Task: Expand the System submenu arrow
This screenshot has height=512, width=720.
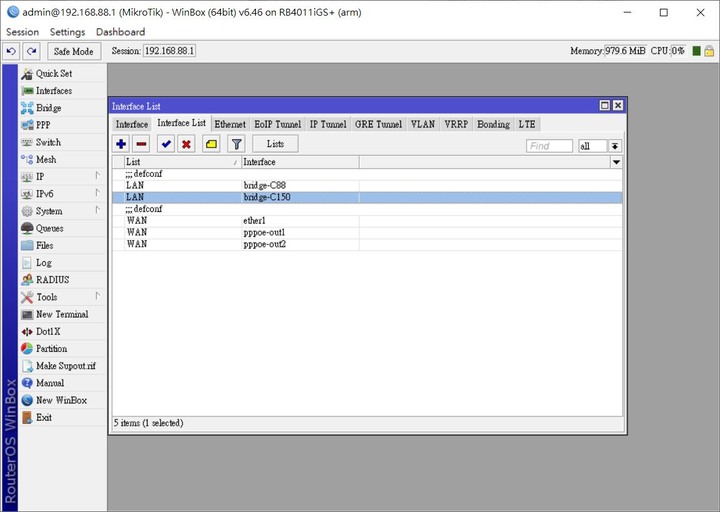Action: click(x=97, y=210)
